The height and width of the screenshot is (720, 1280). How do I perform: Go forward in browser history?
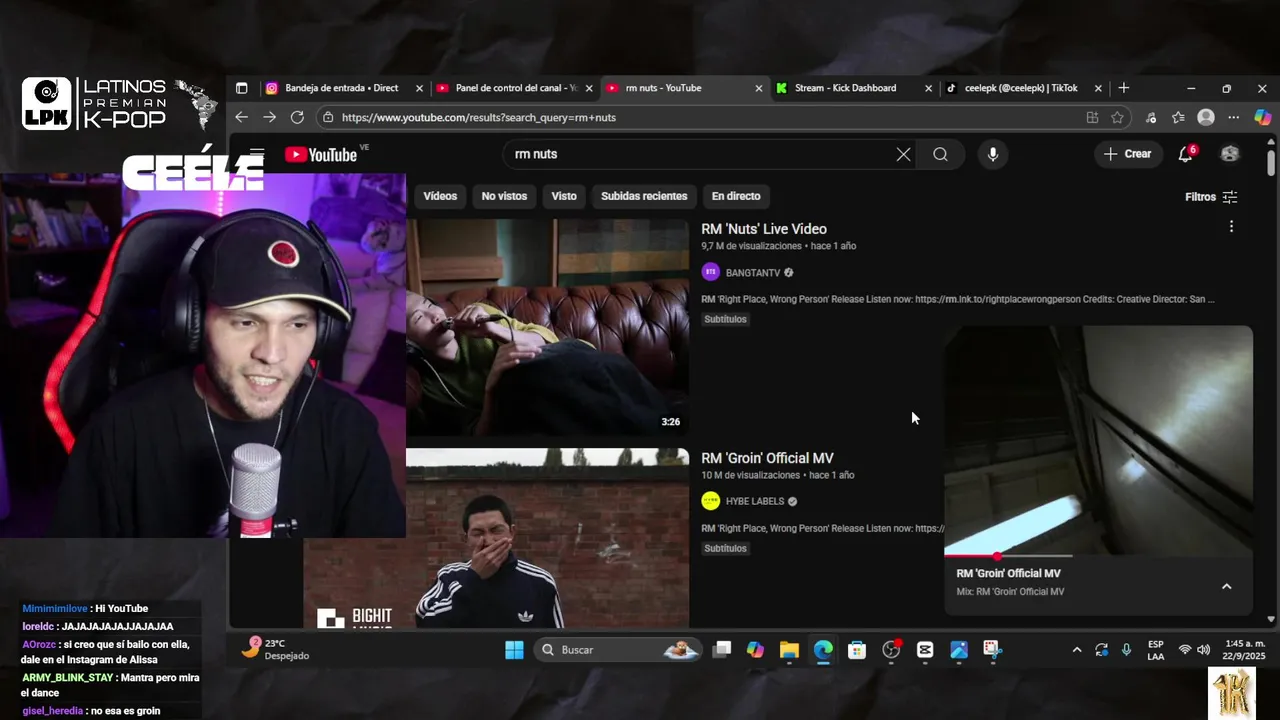click(269, 117)
